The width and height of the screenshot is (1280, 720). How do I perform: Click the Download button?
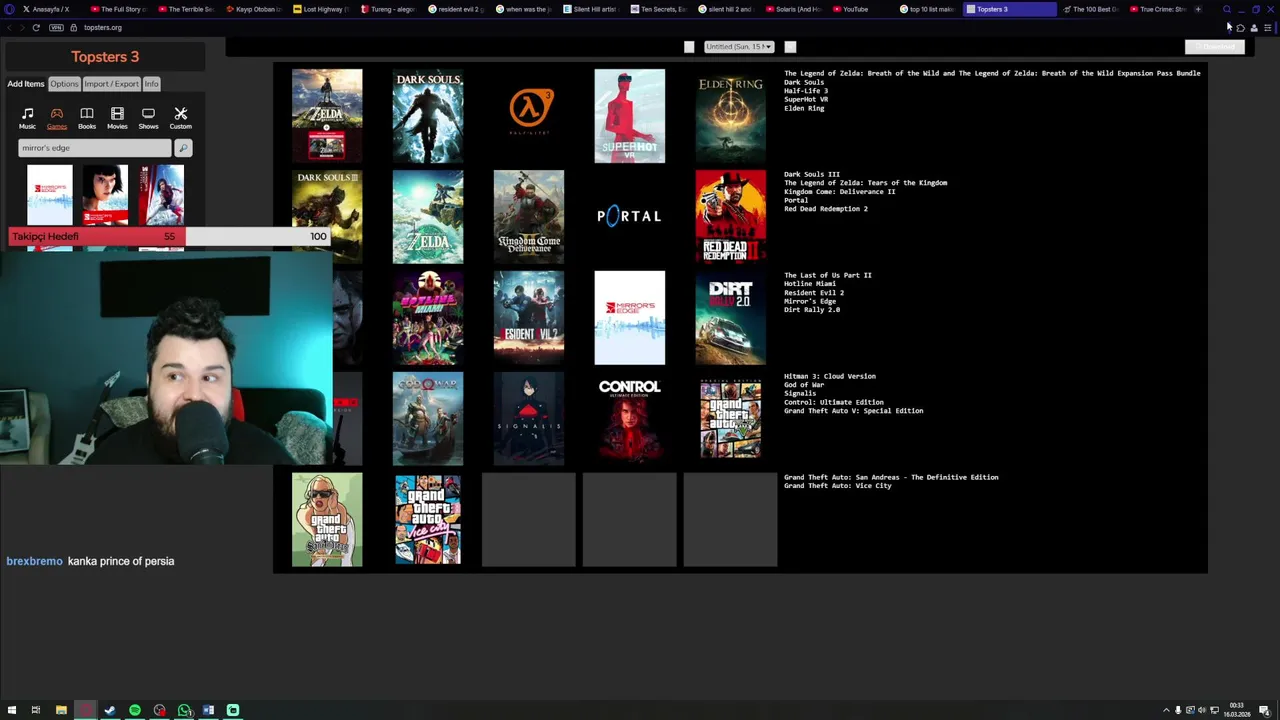pyautogui.click(x=1214, y=46)
